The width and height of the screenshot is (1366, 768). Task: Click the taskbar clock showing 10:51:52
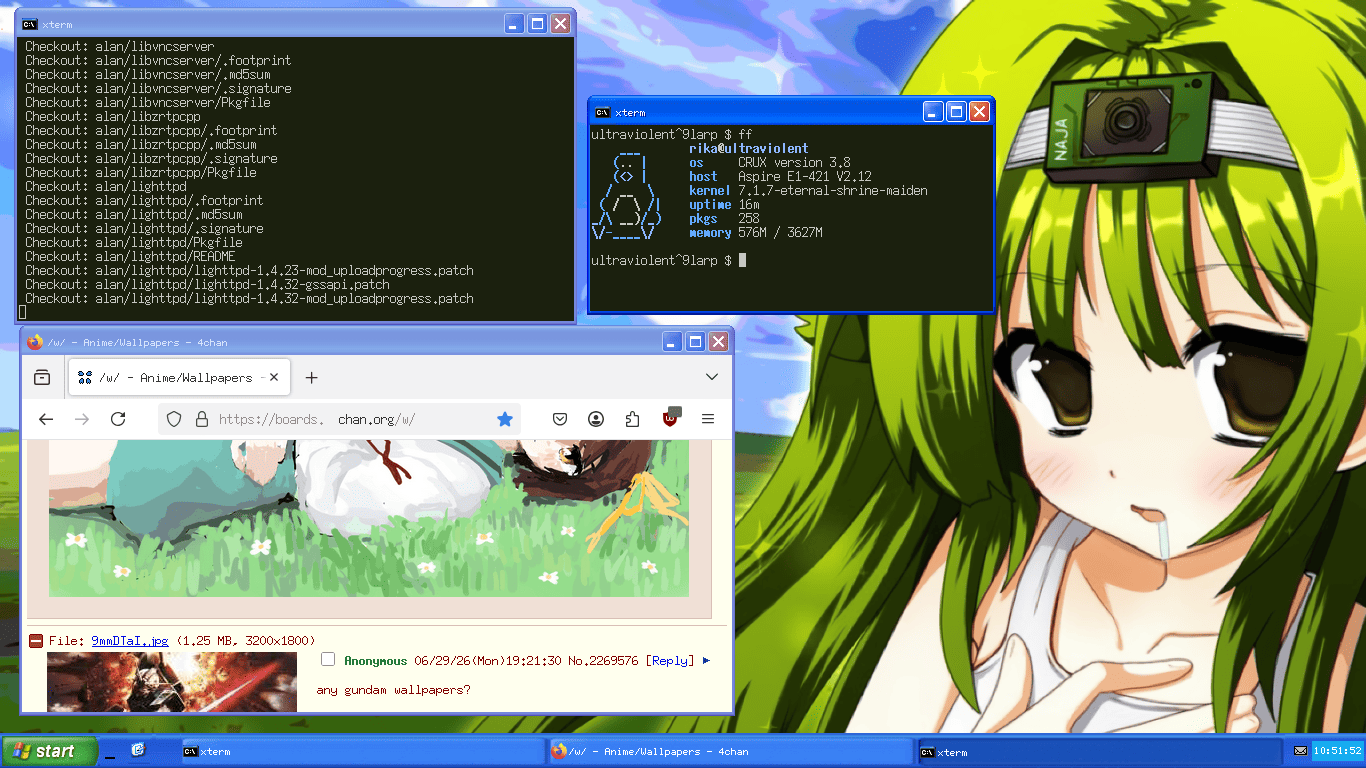coord(1337,750)
